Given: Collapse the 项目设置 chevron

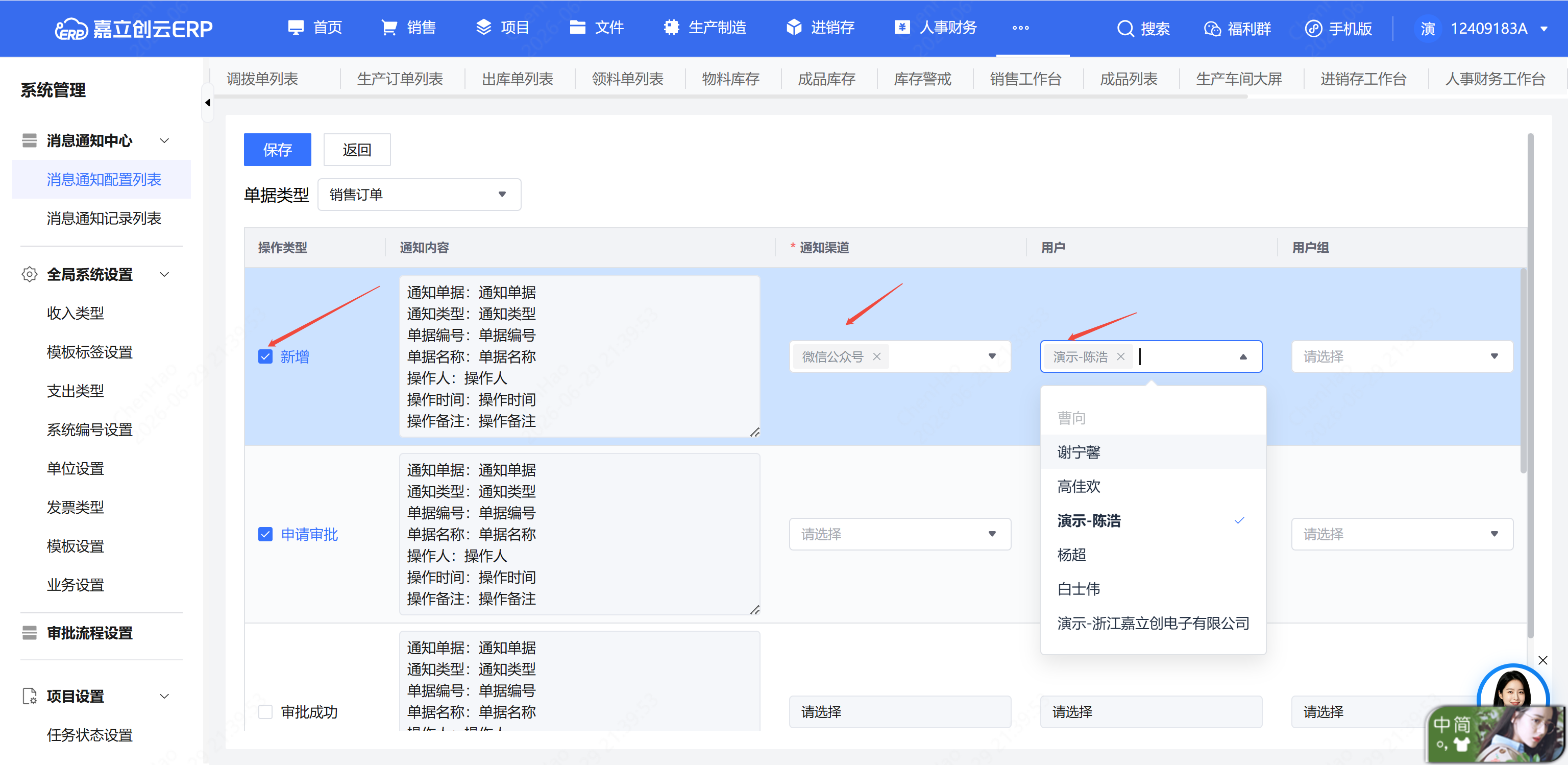Looking at the screenshot, I should (164, 696).
